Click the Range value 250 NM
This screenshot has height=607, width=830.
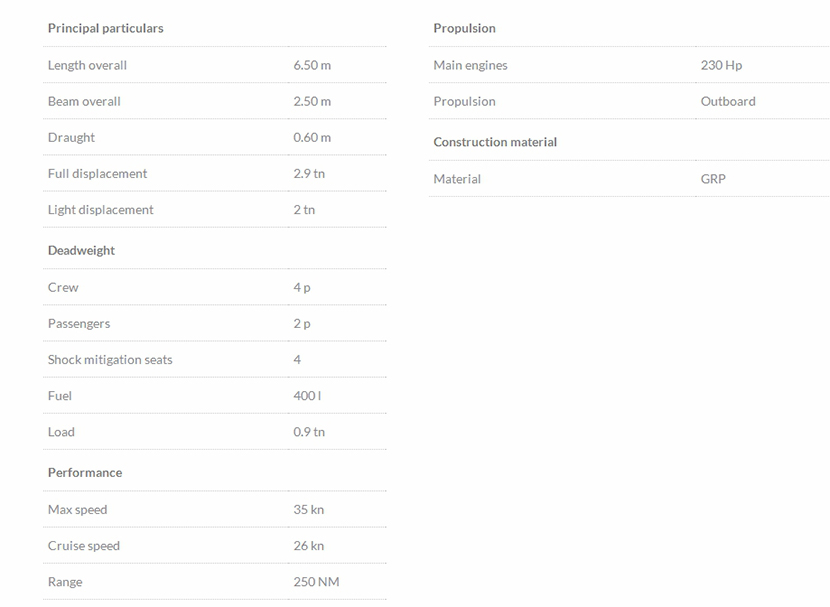(316, 581)
